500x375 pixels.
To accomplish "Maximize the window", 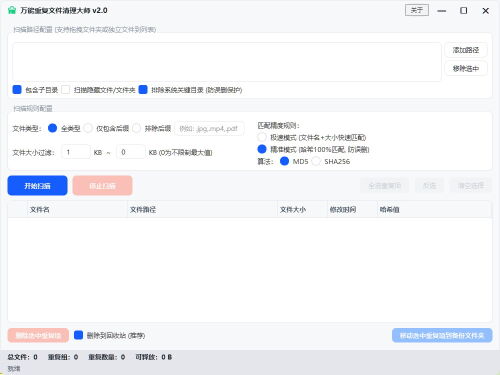I will [464, 11].
